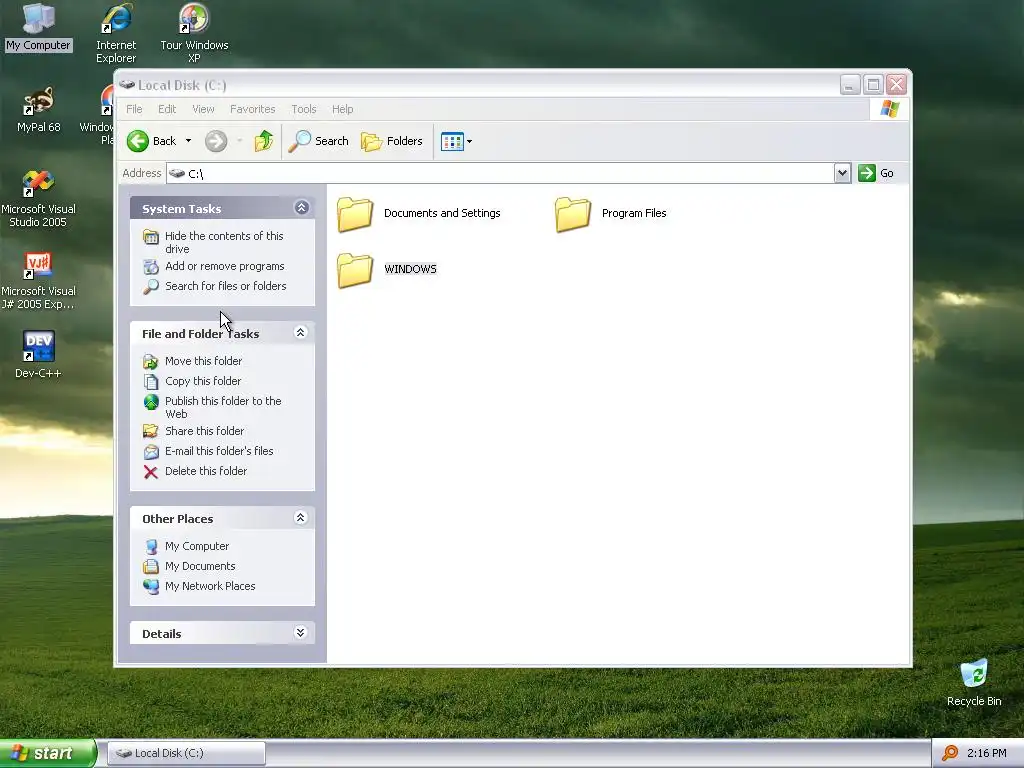Click the 2:16 PM clock
The height and width of the screenshot is (768, 1024).
pyautogui.click(x=987, y=753)
